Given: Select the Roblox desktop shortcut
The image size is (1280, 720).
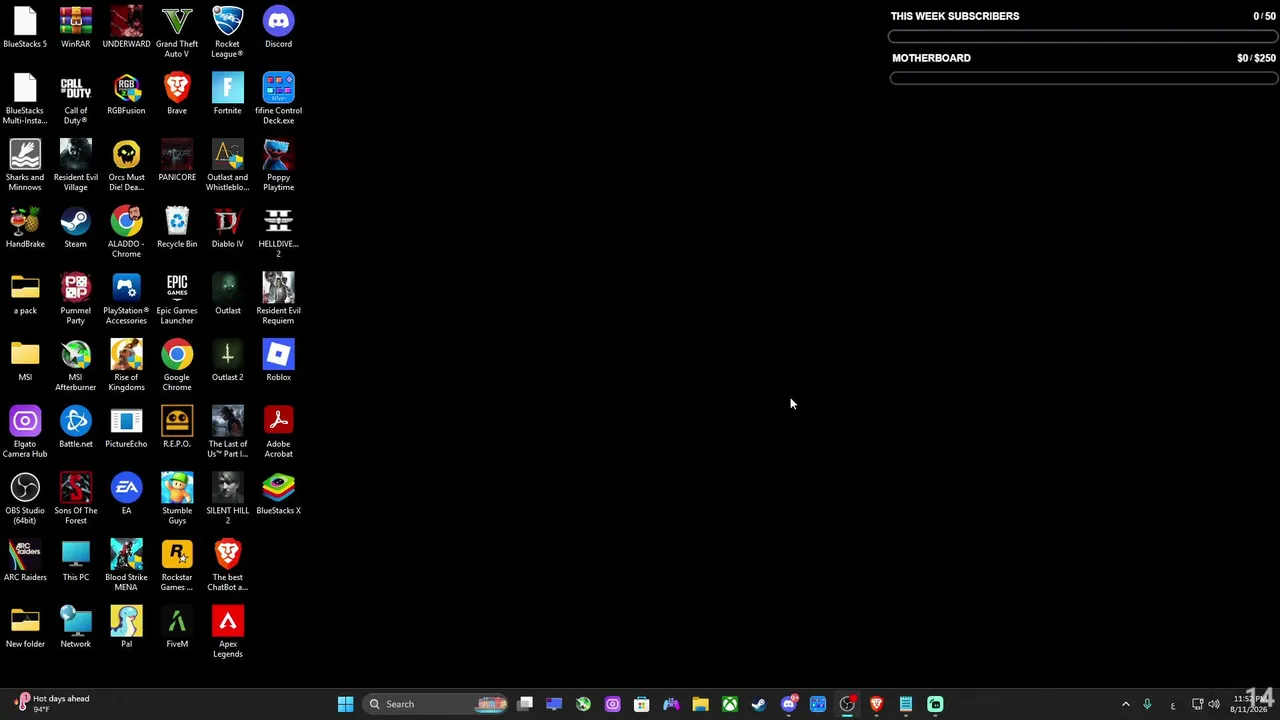Looking at the screenshot, I should tap(278, 361).
